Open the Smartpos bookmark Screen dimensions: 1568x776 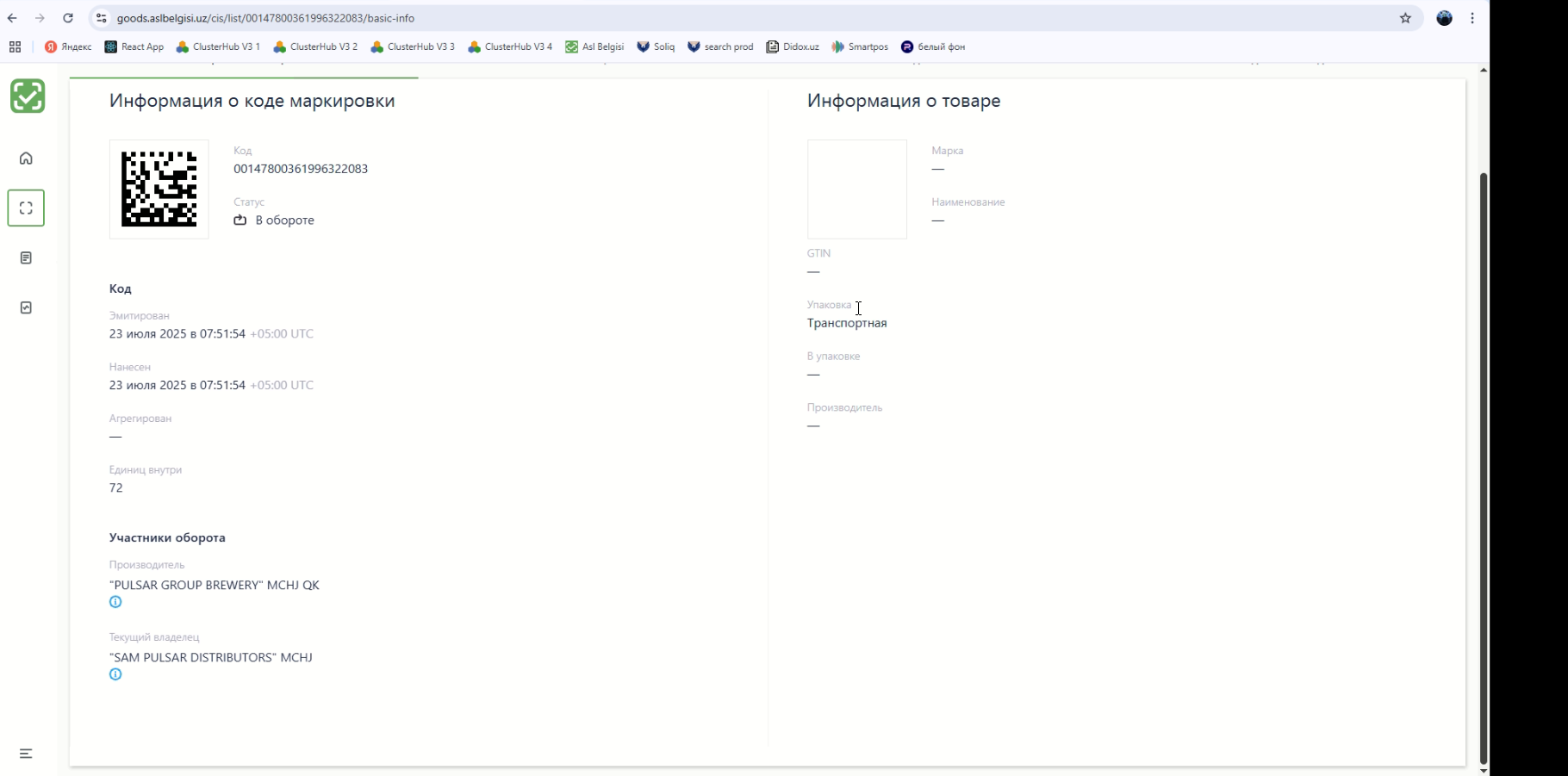point(860,47)
